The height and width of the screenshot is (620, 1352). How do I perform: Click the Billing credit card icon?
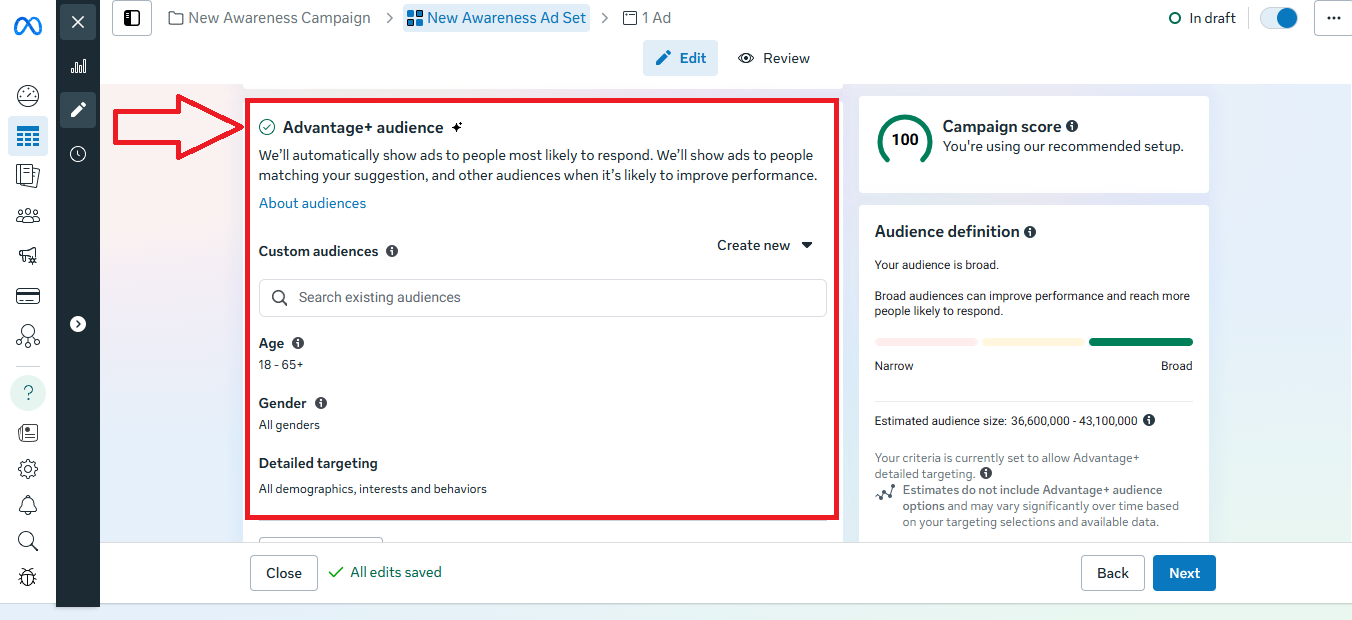(x=28, y=296)
